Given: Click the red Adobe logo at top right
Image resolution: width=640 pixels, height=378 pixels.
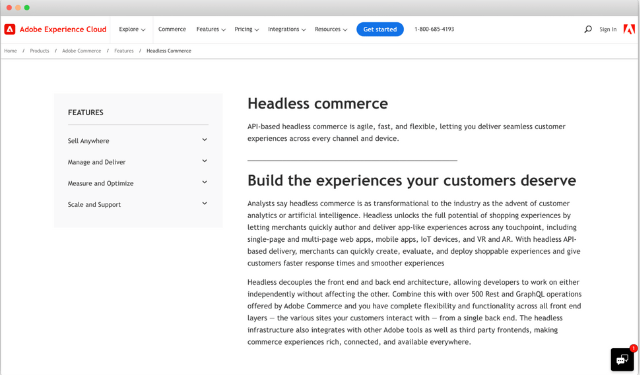Looking at the screenshot, I should [629, 29].
